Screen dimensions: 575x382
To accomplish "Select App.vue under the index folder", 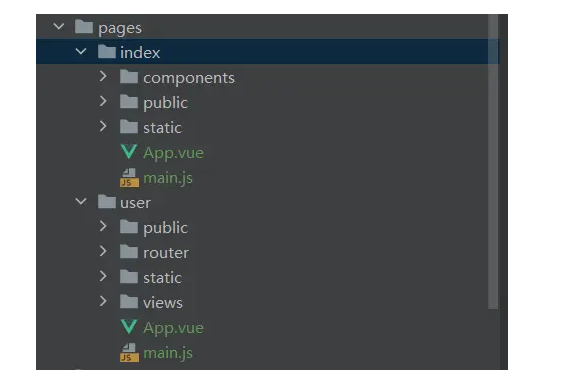I will (x=173, y=153).
